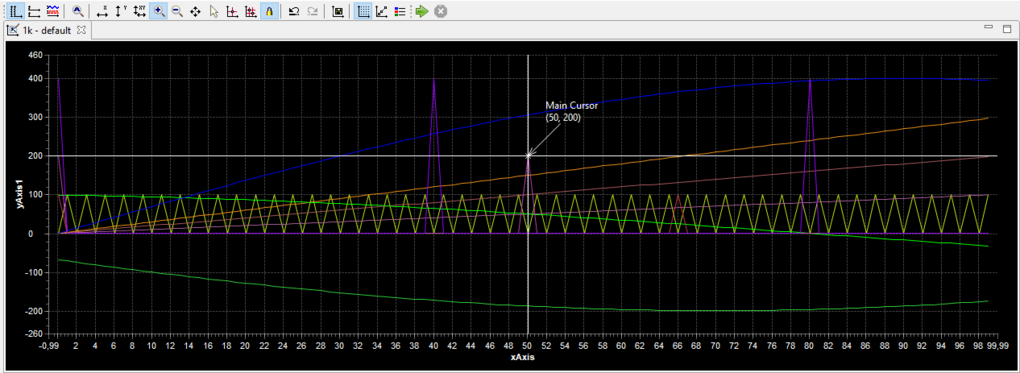1020x373 pixels.
Task: Choose the arrow pointer selection tool
Action: pos(213,11)
